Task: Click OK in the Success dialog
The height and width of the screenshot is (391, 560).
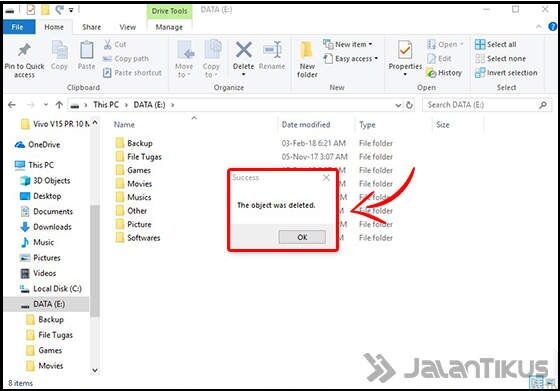Action: (302, 237)
